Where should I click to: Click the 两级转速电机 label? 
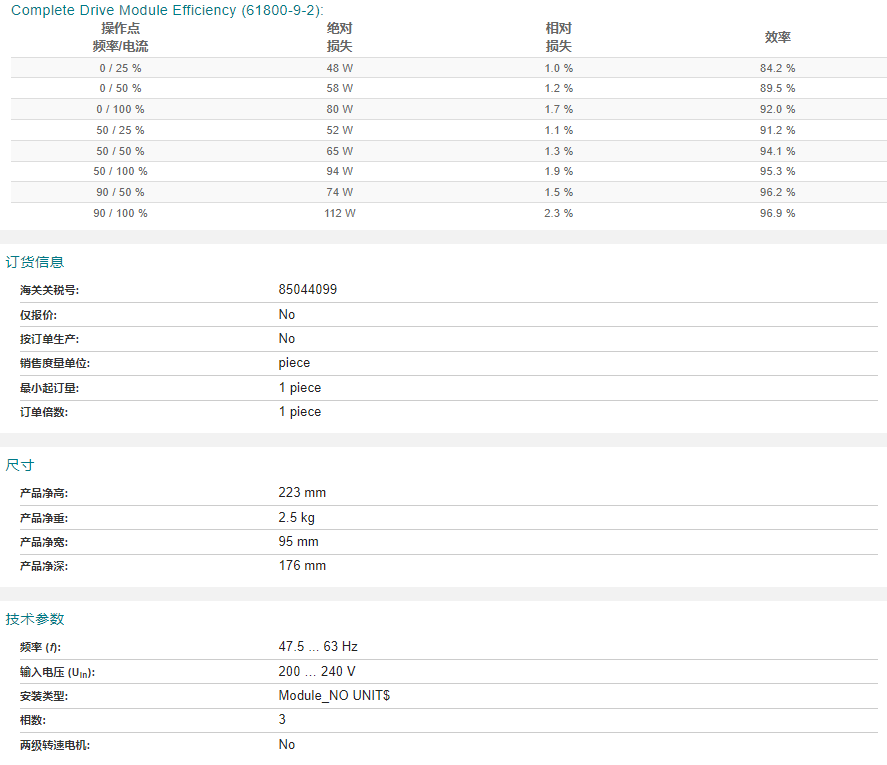pos(55,745)
